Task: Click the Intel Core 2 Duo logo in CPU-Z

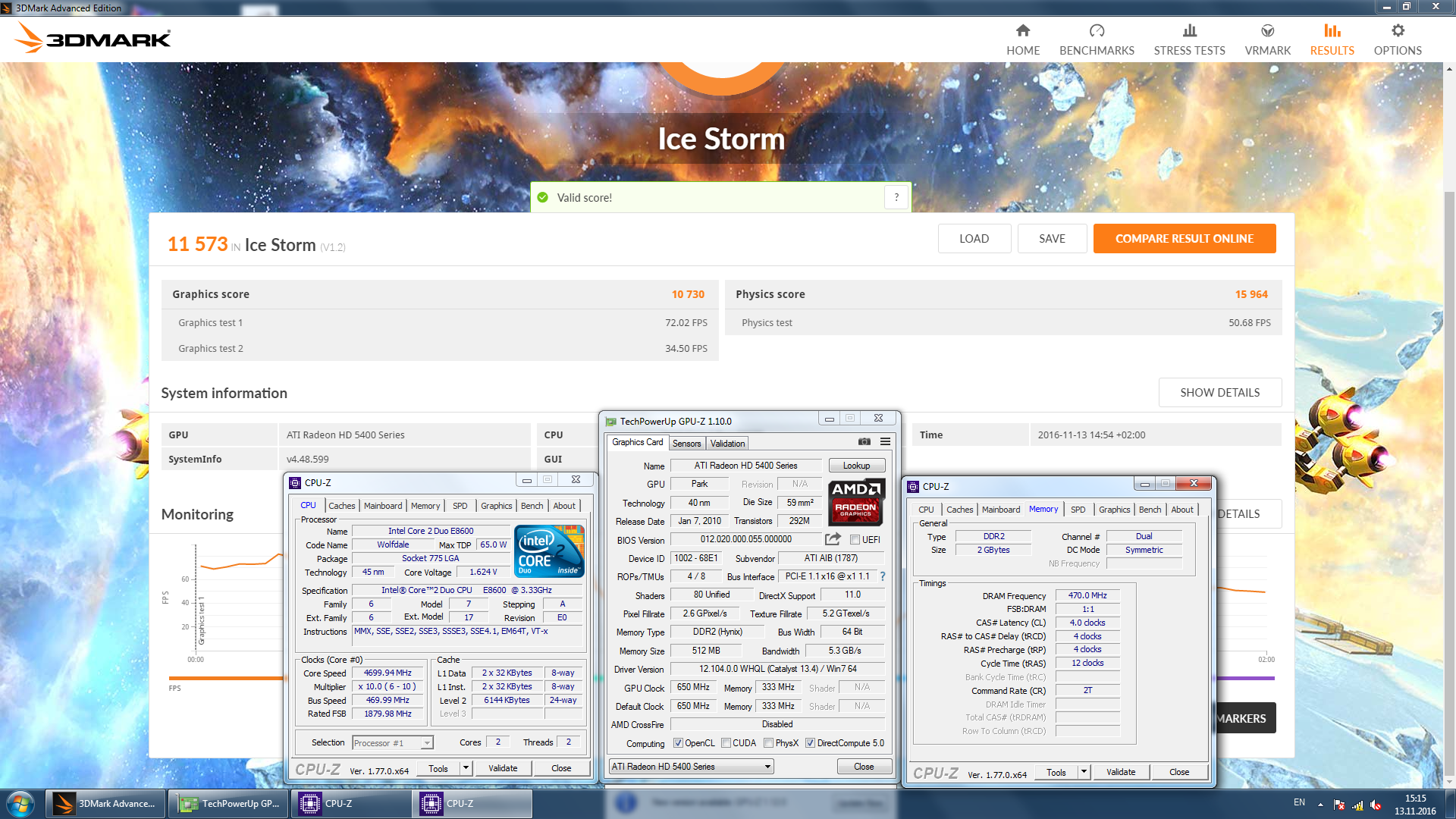Action: [x=549, y=551]
